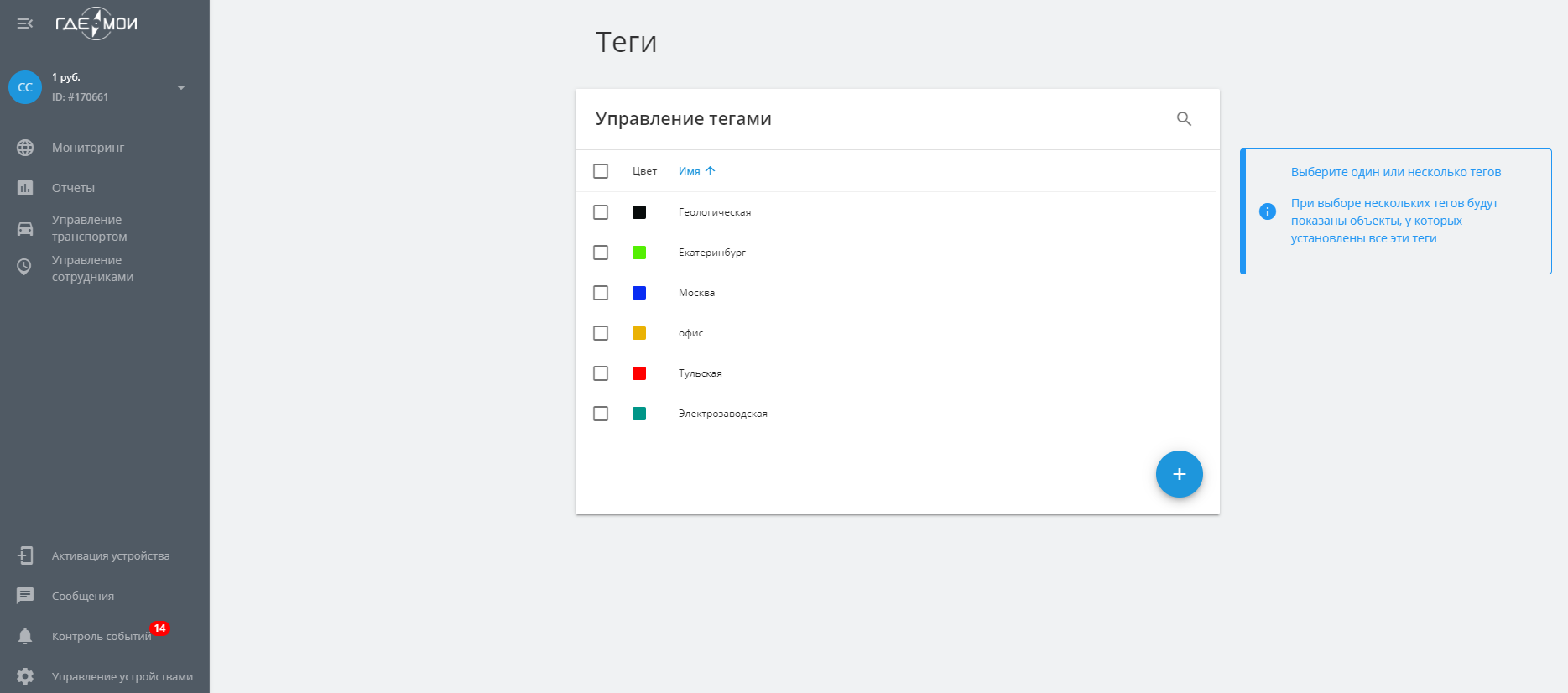The height and width of the screenshot is (693, 1568).
Task: Click the Отчеты chart icon
Action: click(x=25, y=188)
